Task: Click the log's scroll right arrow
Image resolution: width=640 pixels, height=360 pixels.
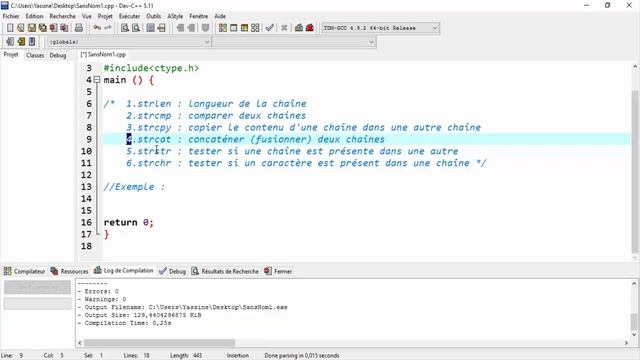Action: pos(626,343)
